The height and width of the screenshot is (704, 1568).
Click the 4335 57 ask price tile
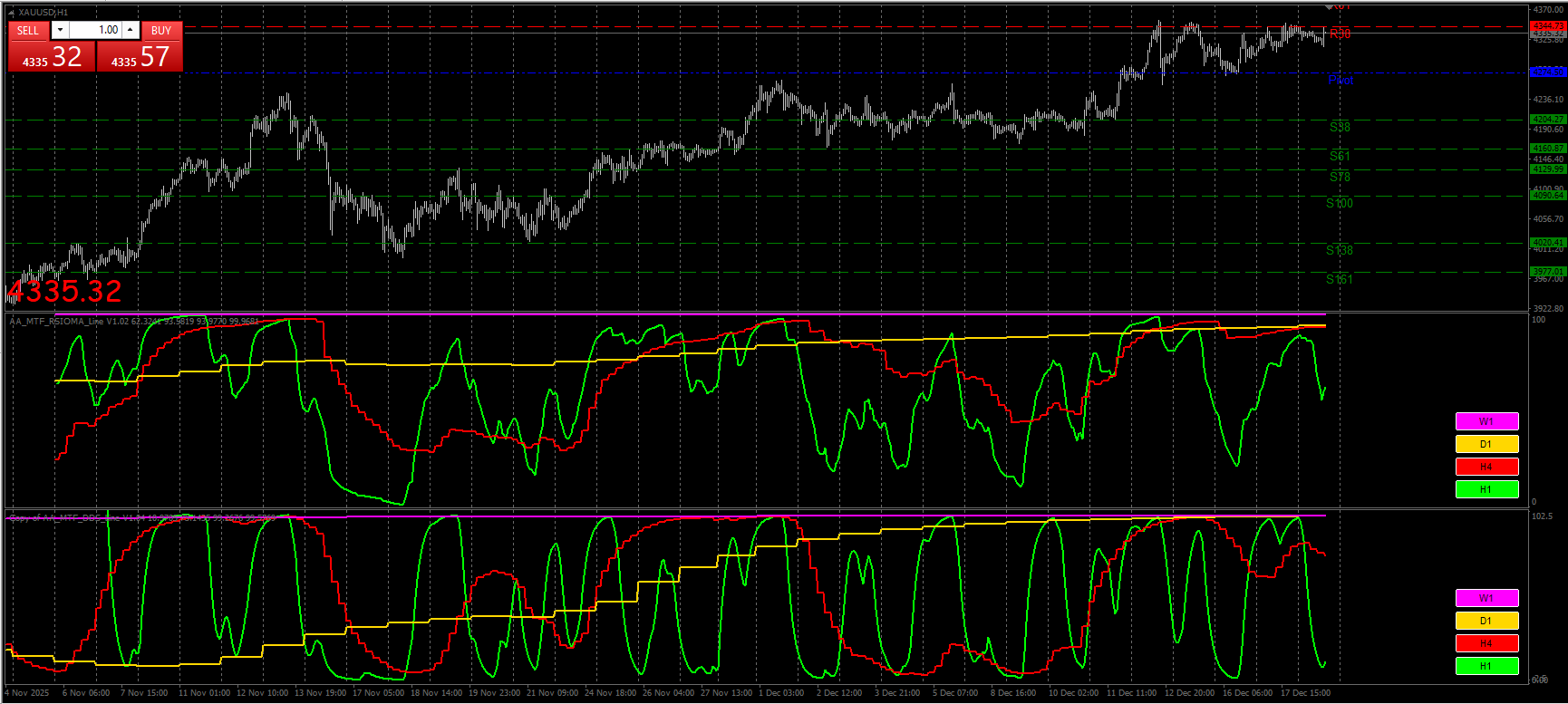[140, 57]
